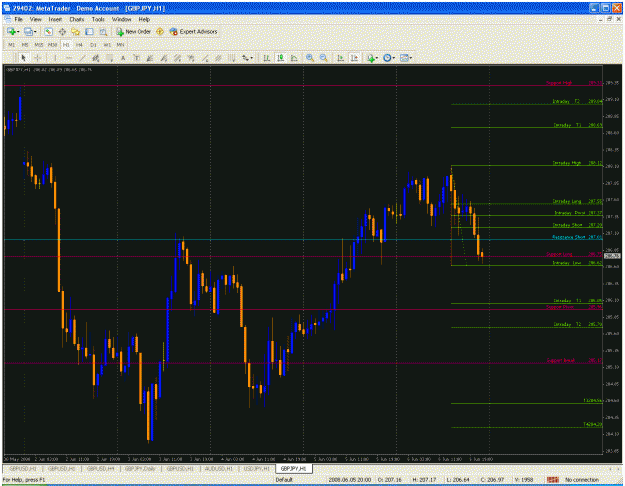Screen dimensions: 625x486
Task: Switch to the USDJPY,H1 chart tab
Action: click(257, 469)
